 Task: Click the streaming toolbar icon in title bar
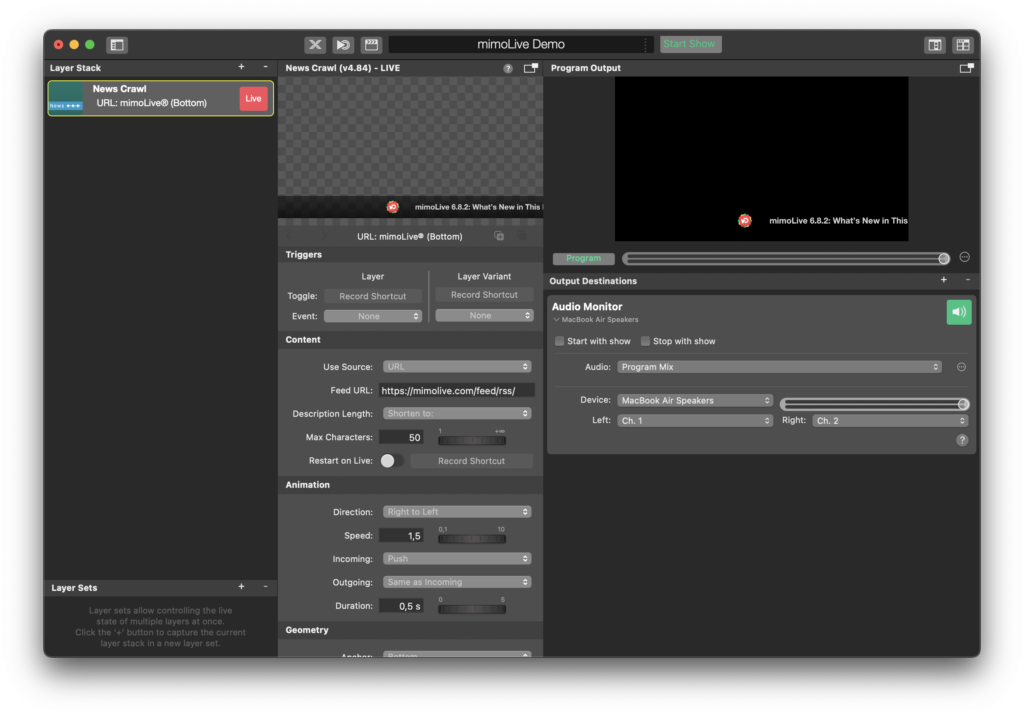coord(343,44)
